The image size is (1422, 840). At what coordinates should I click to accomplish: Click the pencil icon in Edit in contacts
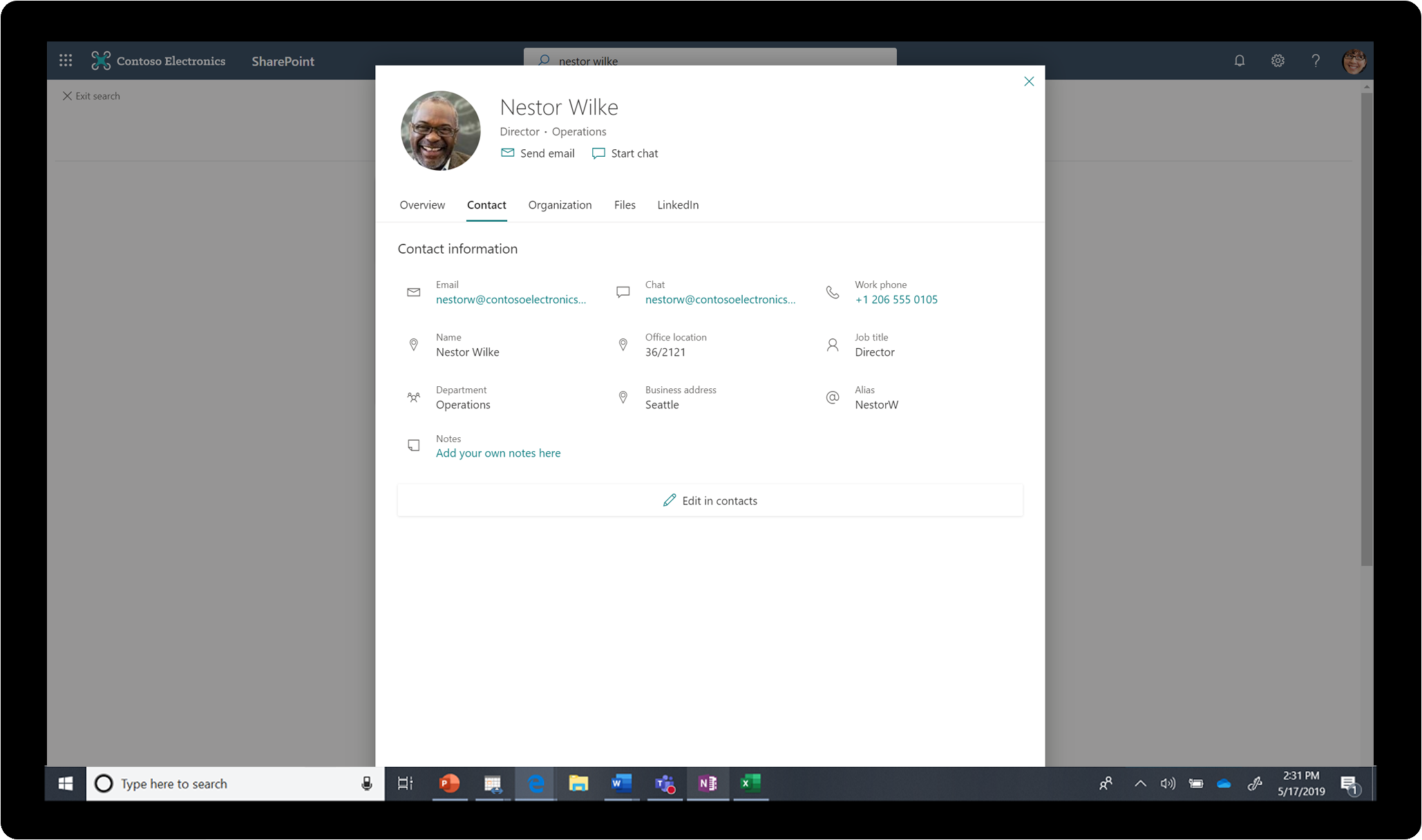coord(669,500)
